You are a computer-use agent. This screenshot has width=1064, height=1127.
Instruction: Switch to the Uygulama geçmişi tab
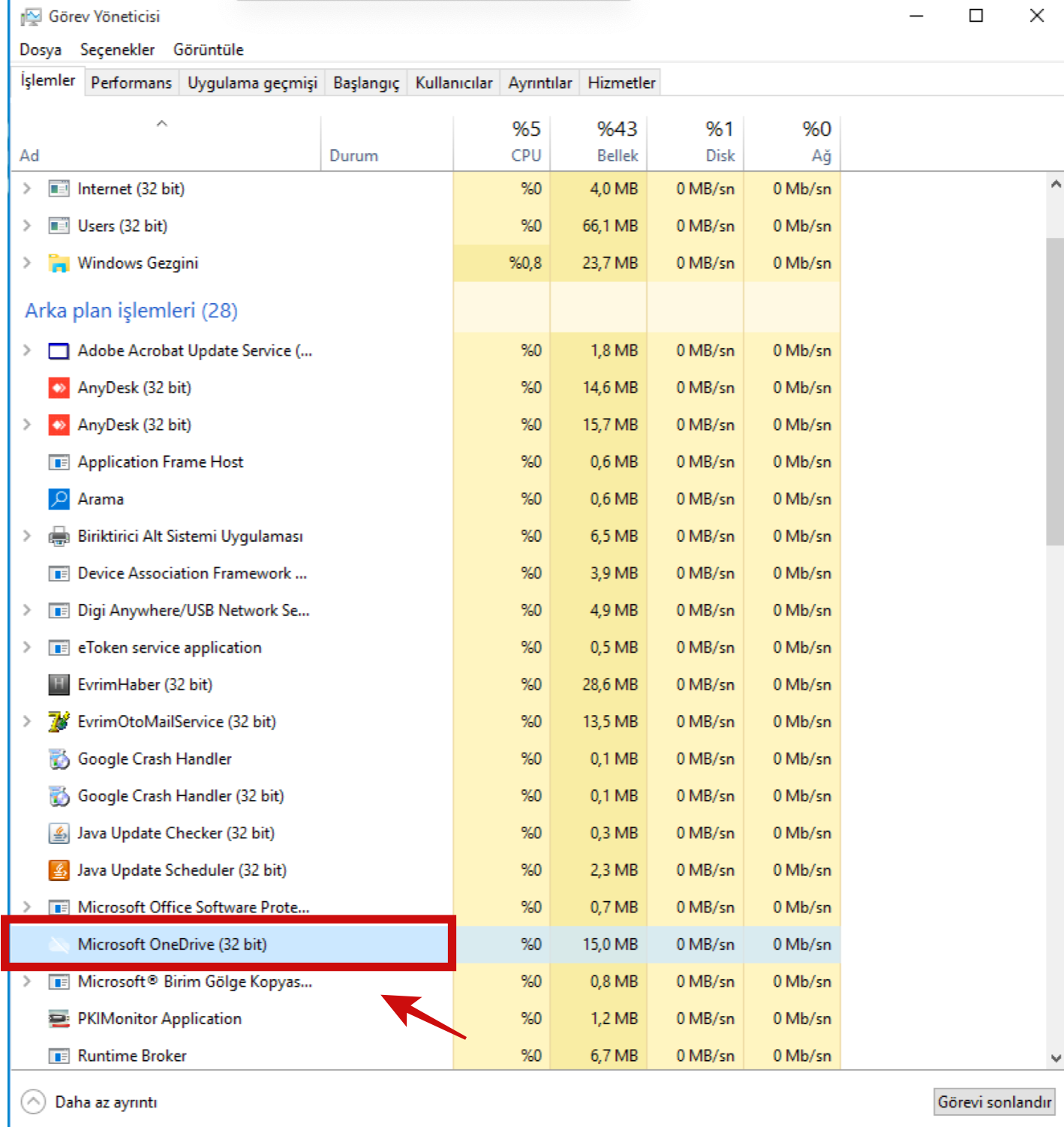pyautogui.click(x=252, y=83)
